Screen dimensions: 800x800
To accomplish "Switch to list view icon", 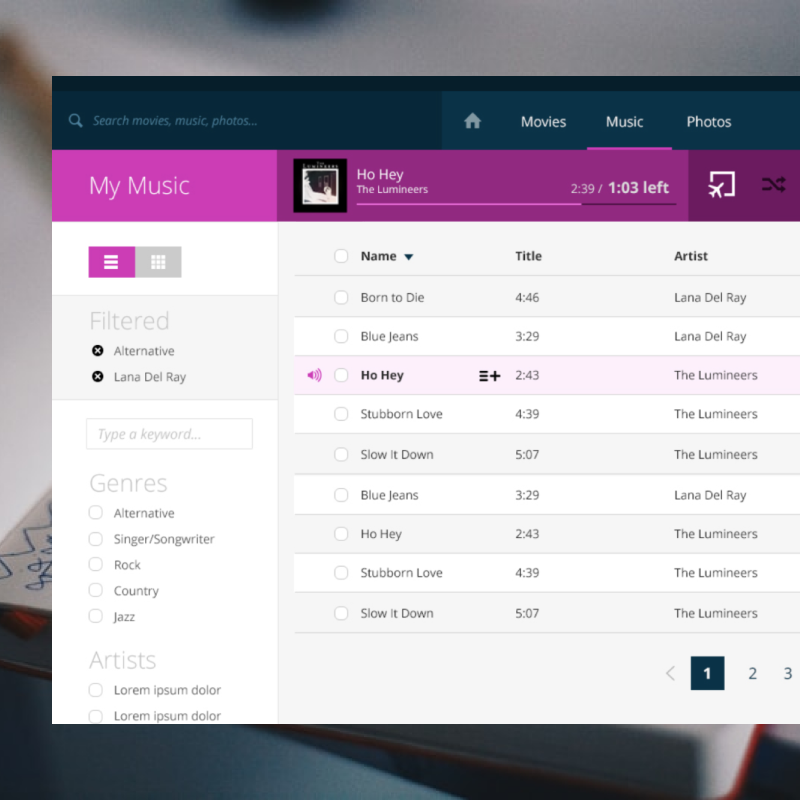I will coord(112,262).
